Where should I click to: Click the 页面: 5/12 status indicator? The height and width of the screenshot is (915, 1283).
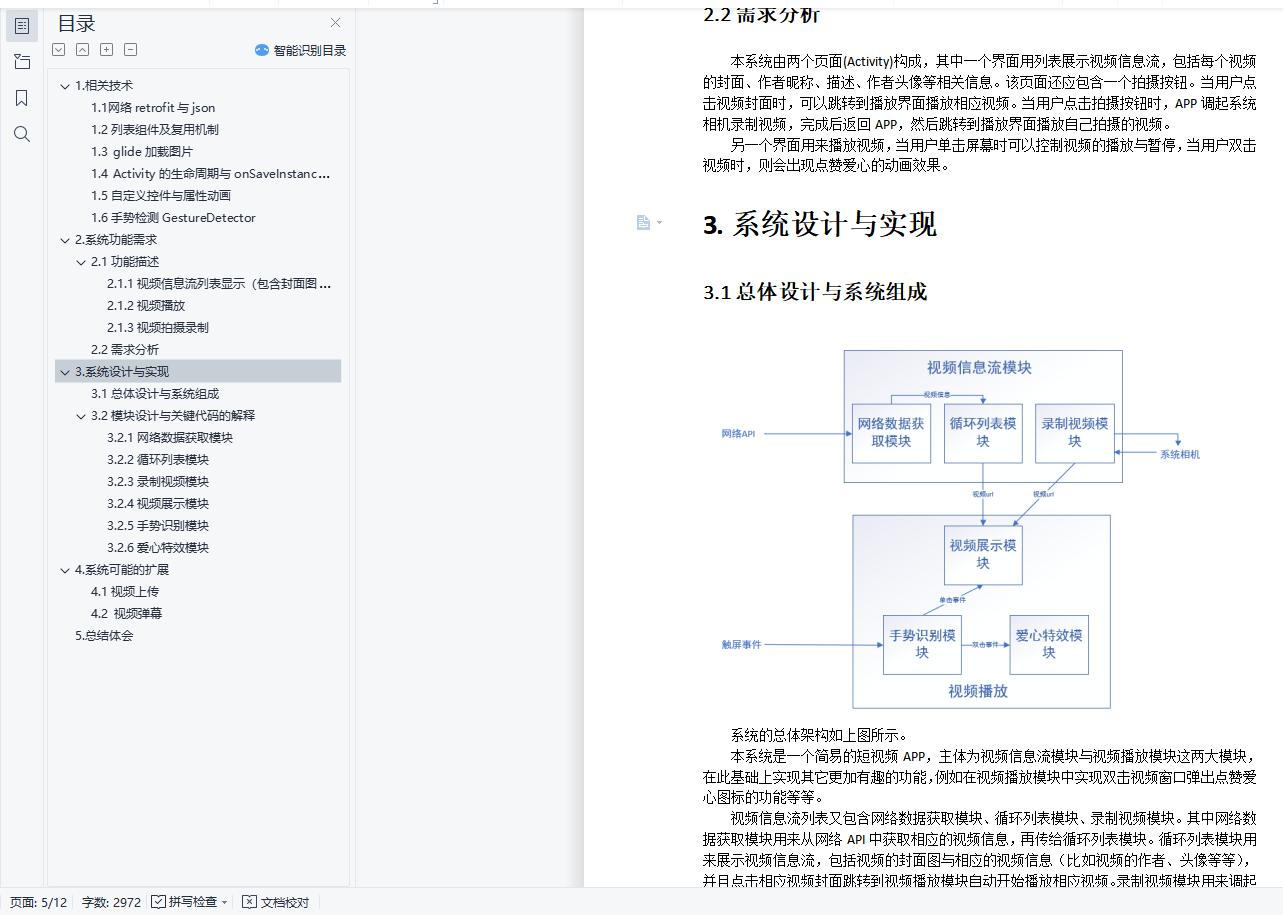(38, 902)
